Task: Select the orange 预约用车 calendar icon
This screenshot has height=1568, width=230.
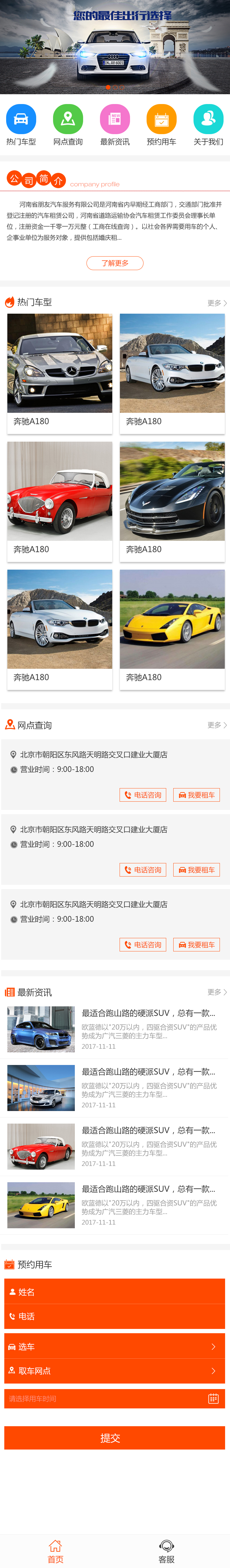Action: [161, 119]
